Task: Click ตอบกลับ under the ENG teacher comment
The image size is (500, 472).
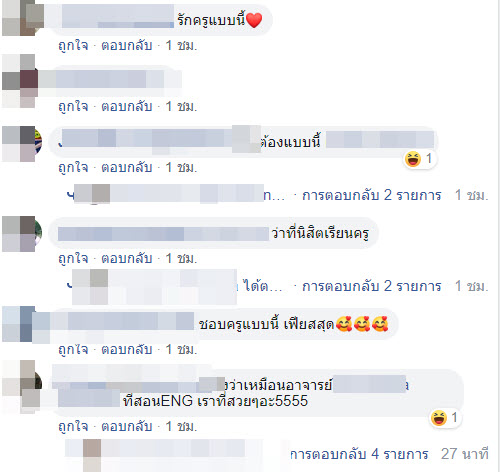Action: point(127,427)
